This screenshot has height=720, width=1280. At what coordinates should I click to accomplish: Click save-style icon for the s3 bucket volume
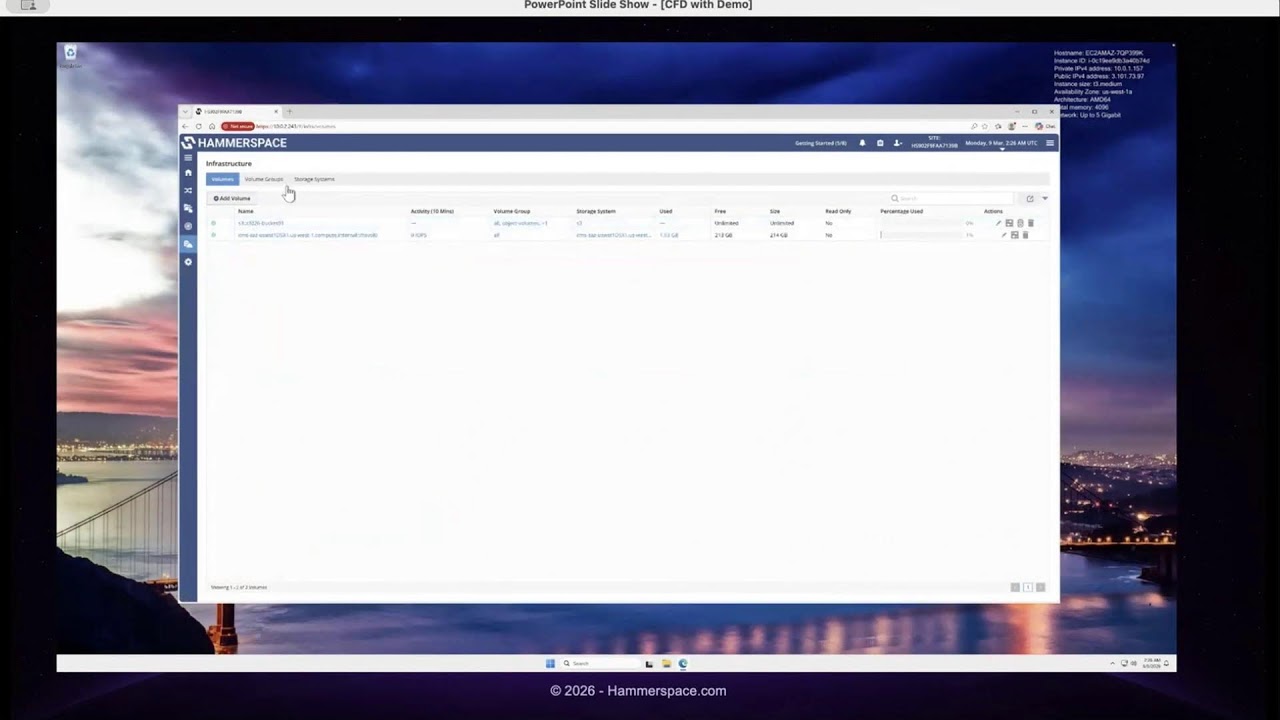click(x=1009, y=223)
